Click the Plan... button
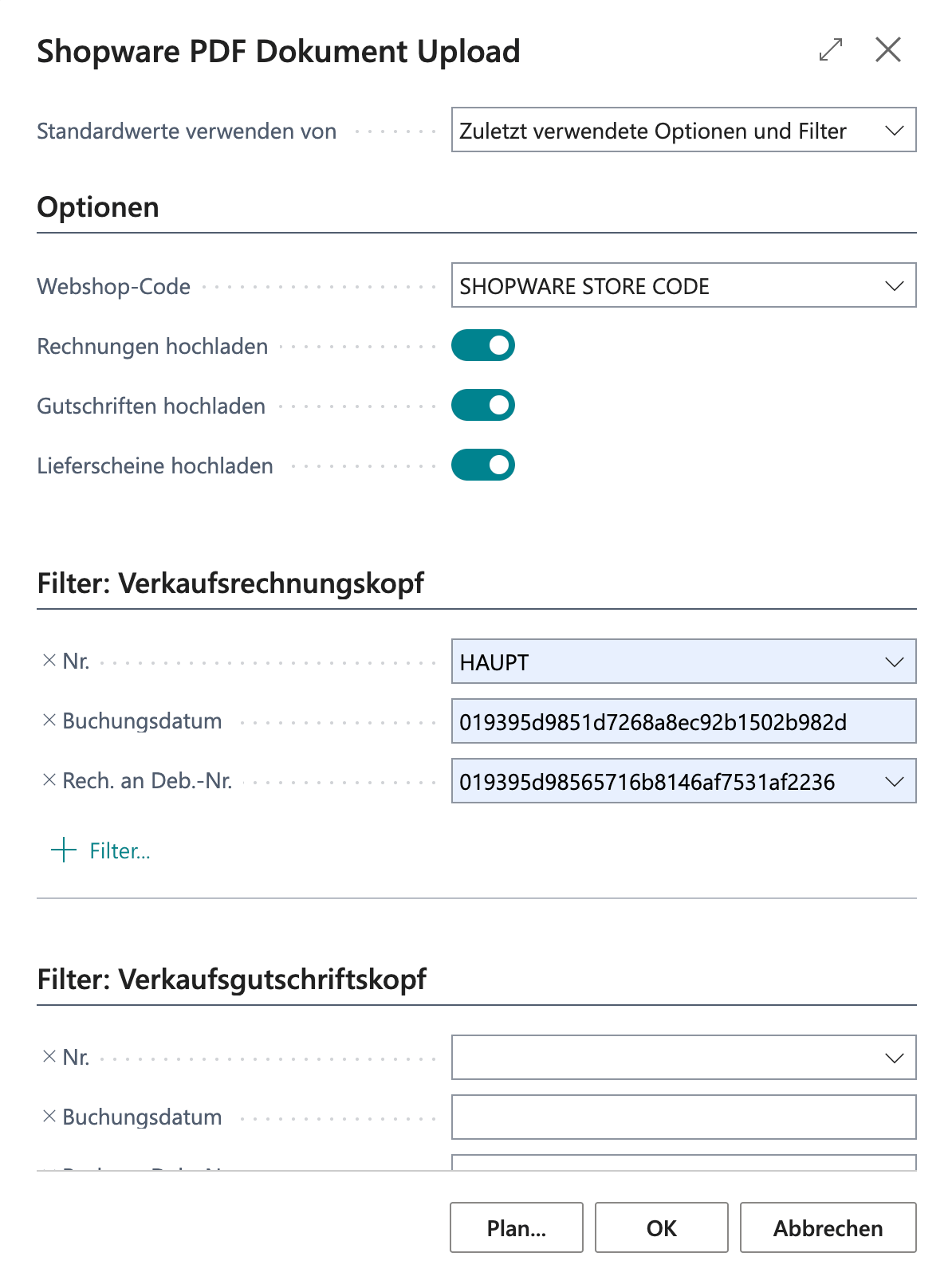Viewport: 952px width, 1288px height. click(517, 1227)
